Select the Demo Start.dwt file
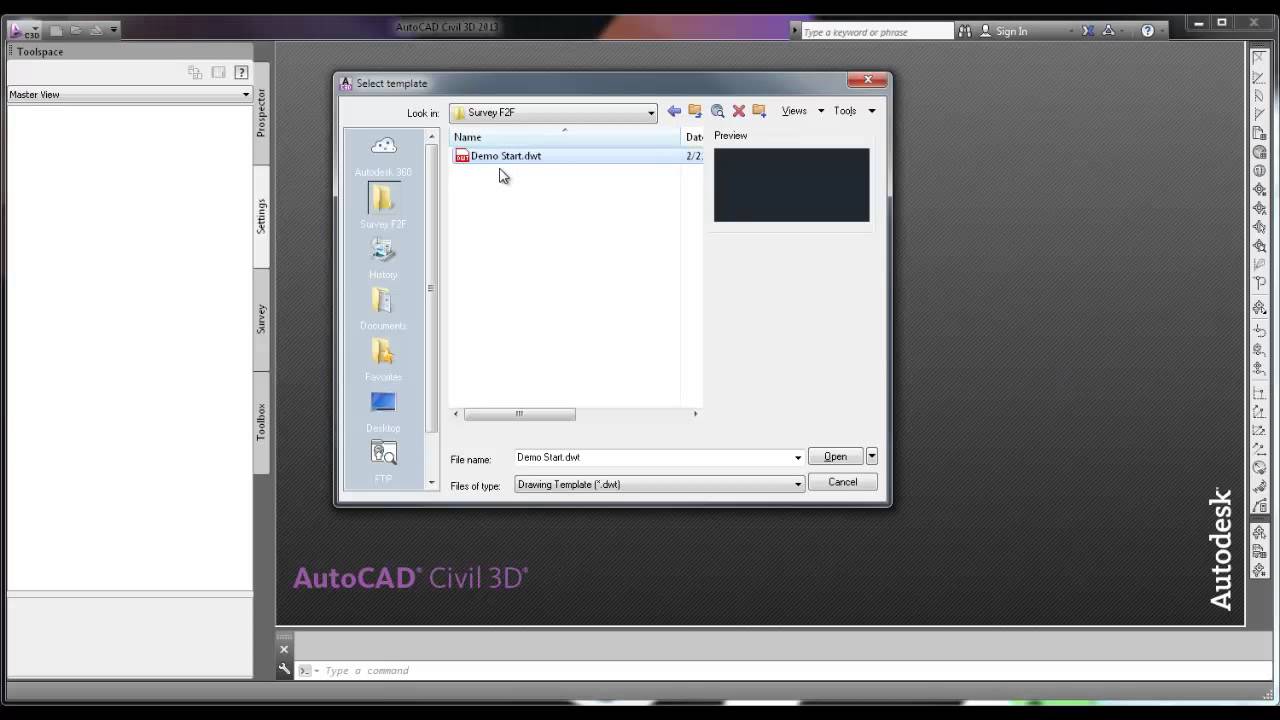The height and width of the screenshot is (720, 1280). point(505,156)
